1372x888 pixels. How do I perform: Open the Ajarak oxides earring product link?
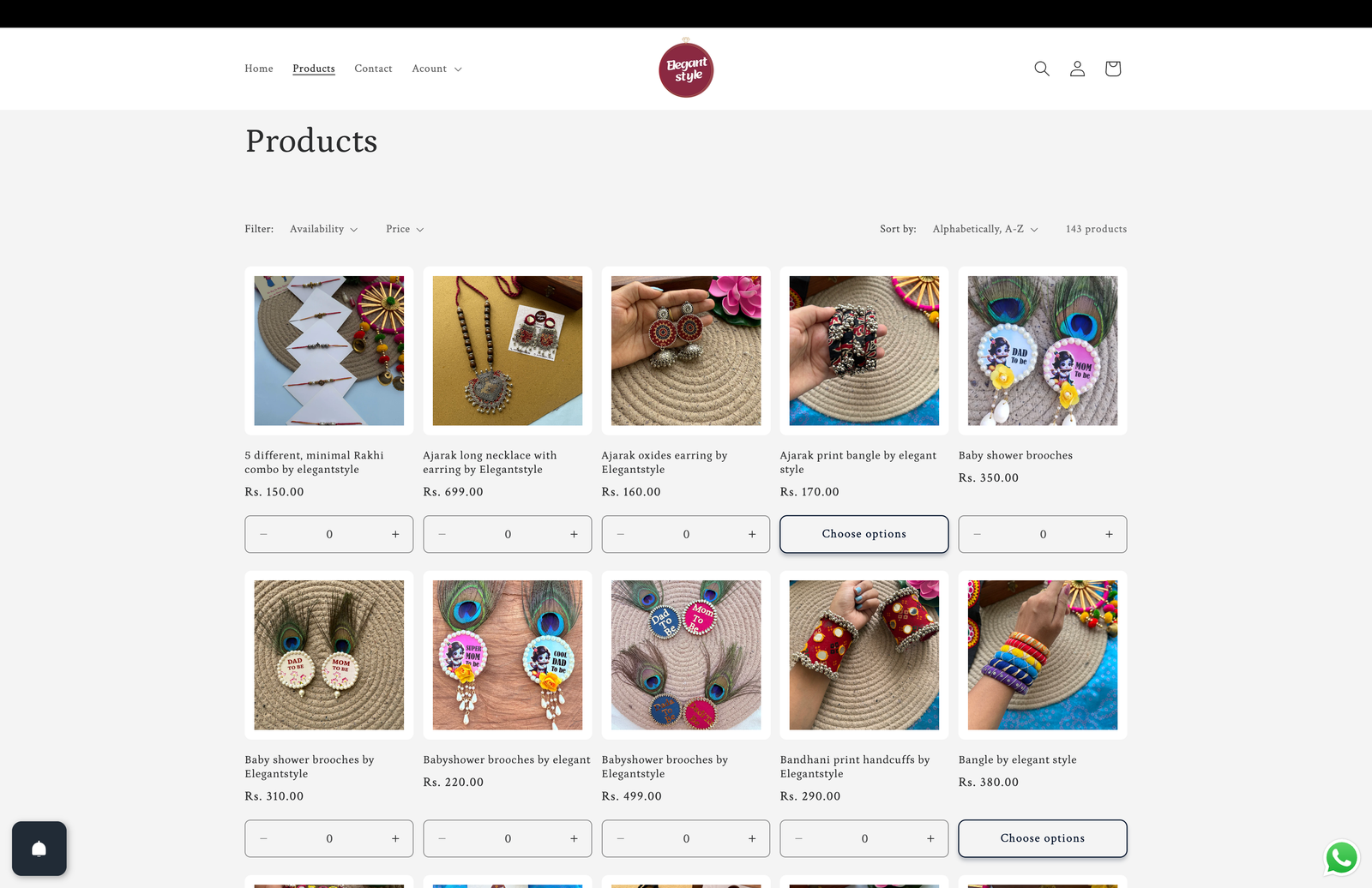665,462
